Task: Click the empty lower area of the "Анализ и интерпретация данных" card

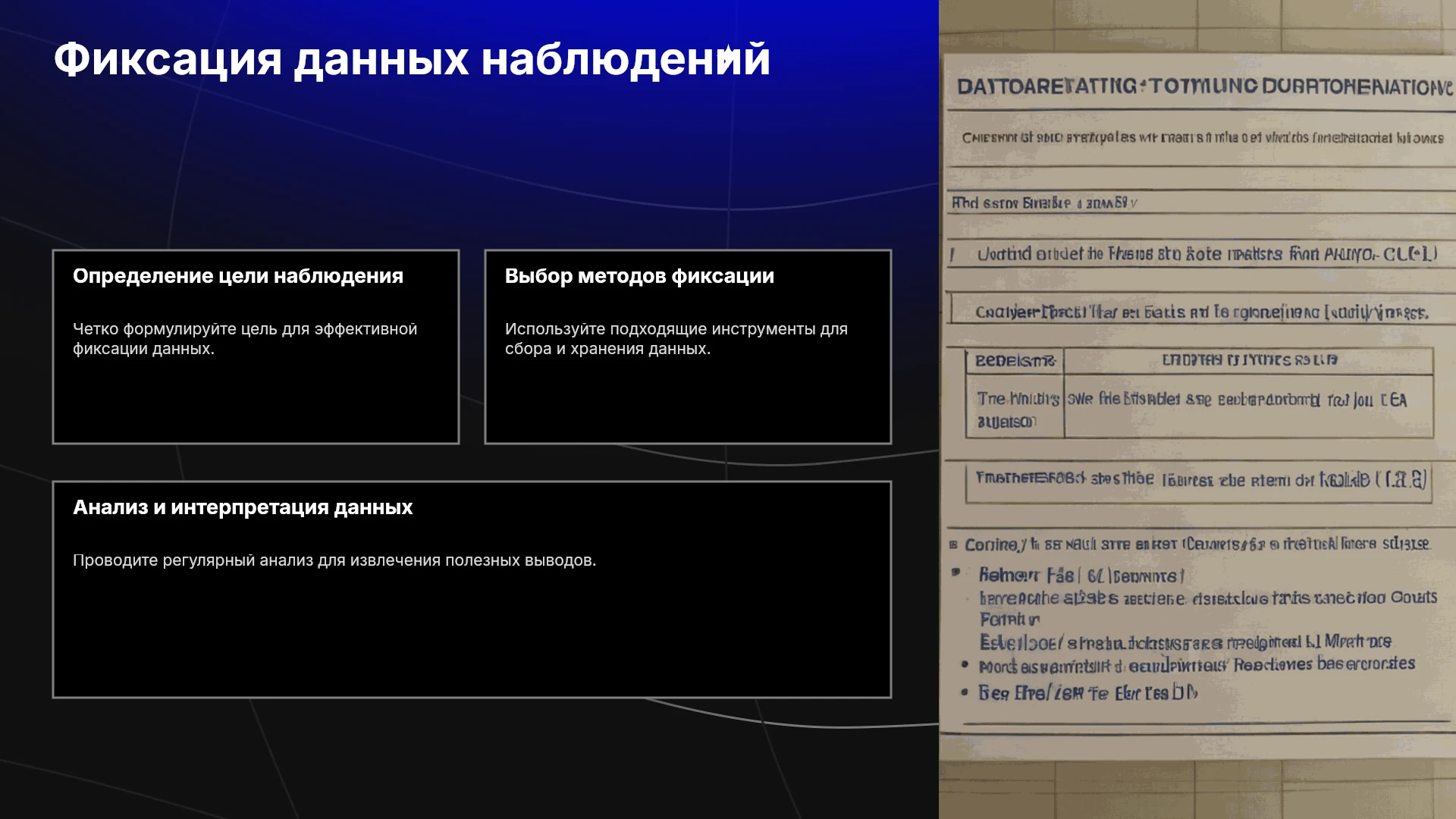Action: tap(472, 637)
